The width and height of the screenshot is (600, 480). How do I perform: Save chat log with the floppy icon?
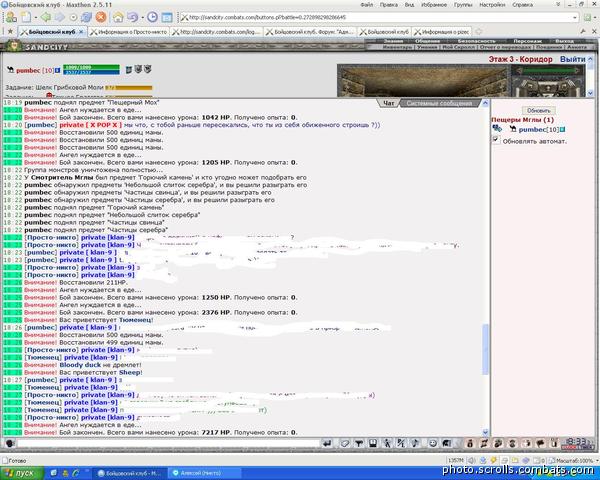point(373,443)
